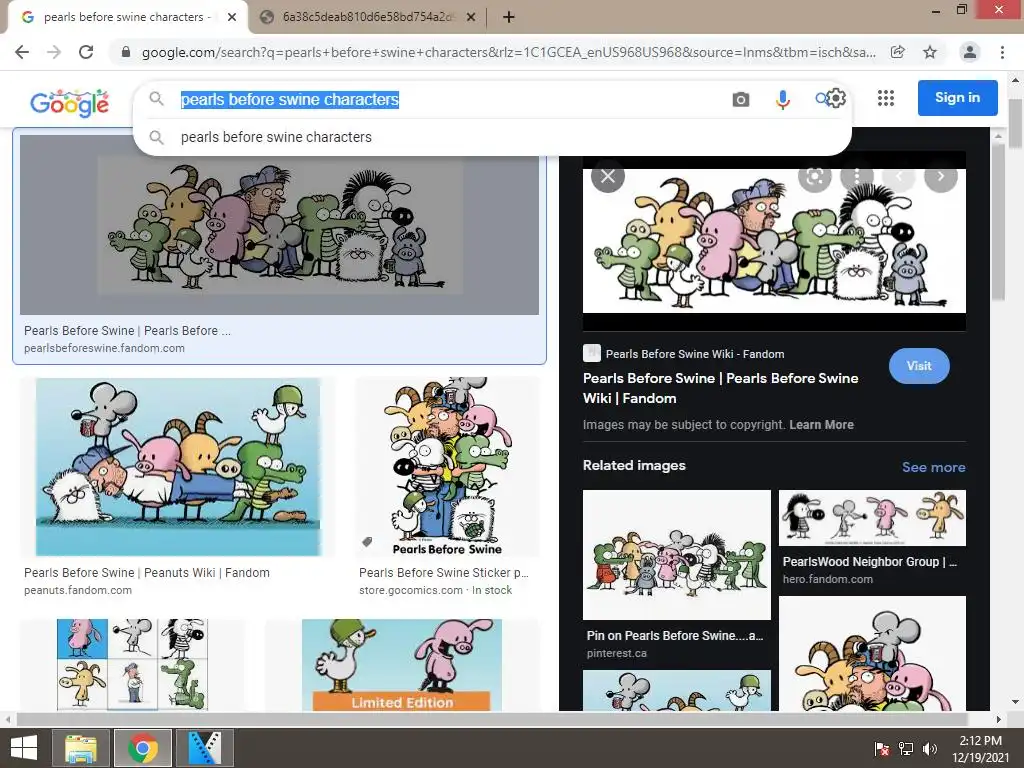Click Chrome icon in taskbar
Viewport: 1024px width, 768px height.
tap(143, 748)
